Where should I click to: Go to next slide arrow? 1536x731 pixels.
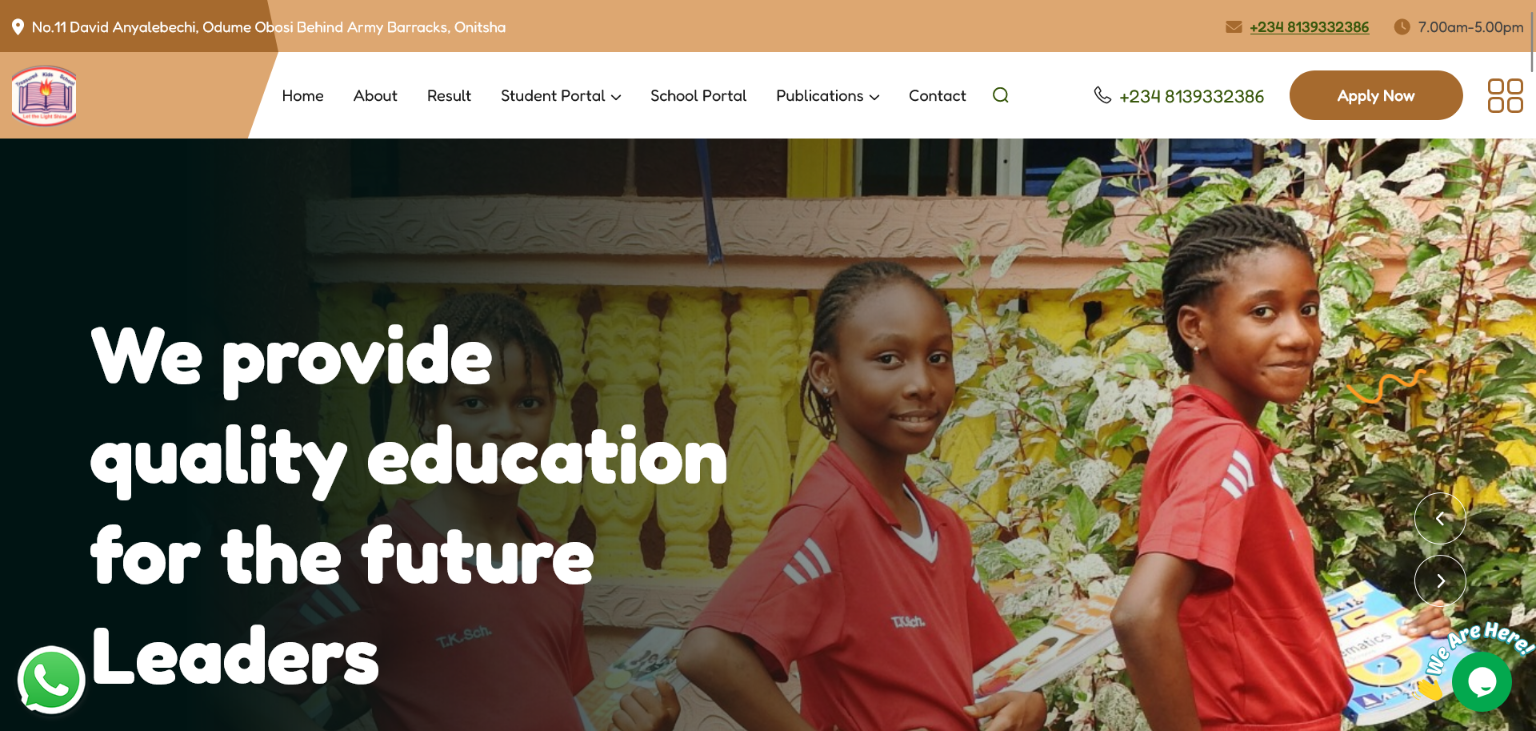click(1440, 581)
